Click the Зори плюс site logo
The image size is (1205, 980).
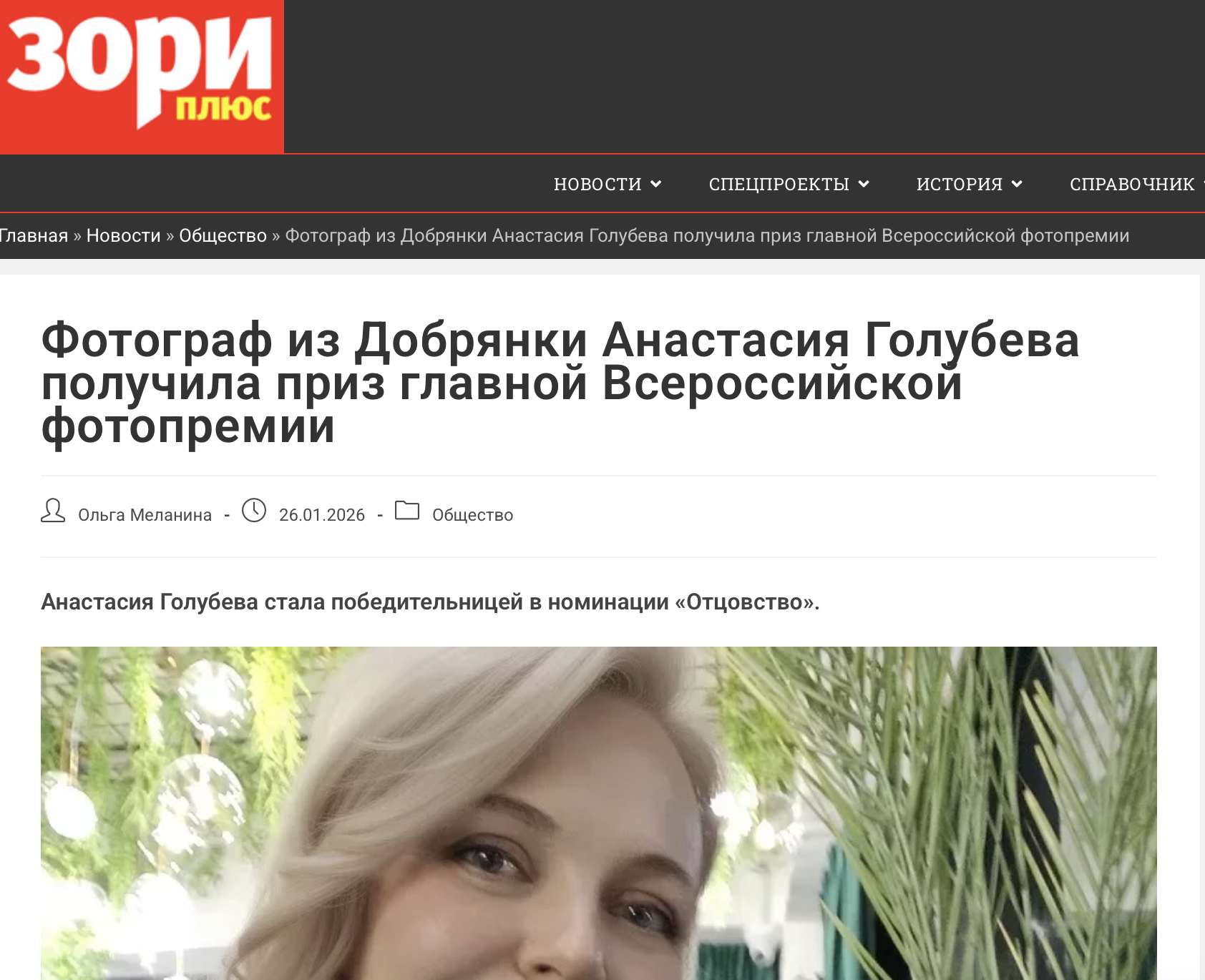(x=142, y=77)
